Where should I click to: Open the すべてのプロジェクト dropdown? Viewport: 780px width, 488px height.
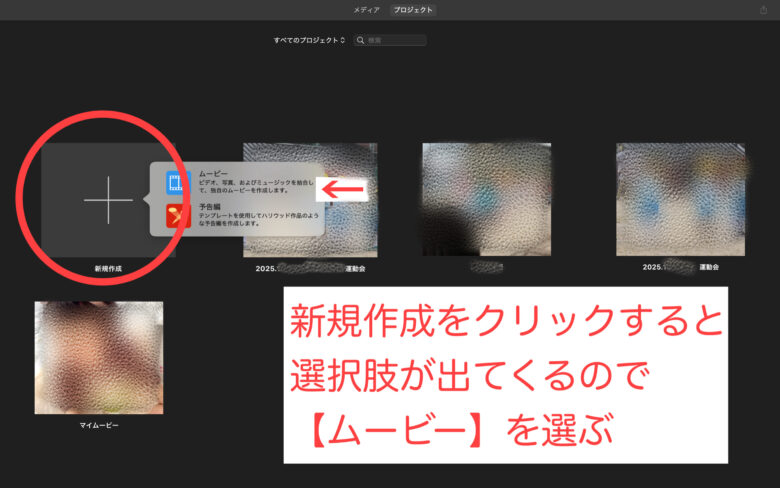pyautogui.click(x=309, y=40)
